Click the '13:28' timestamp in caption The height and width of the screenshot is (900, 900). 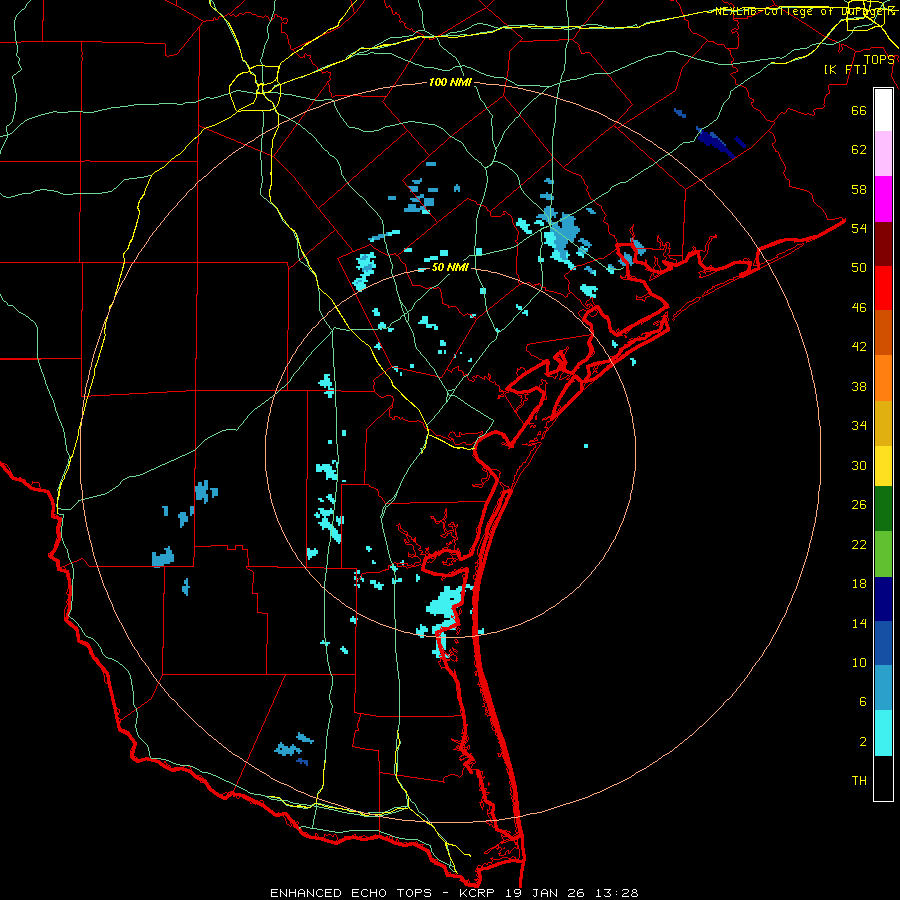pos(618,893)
